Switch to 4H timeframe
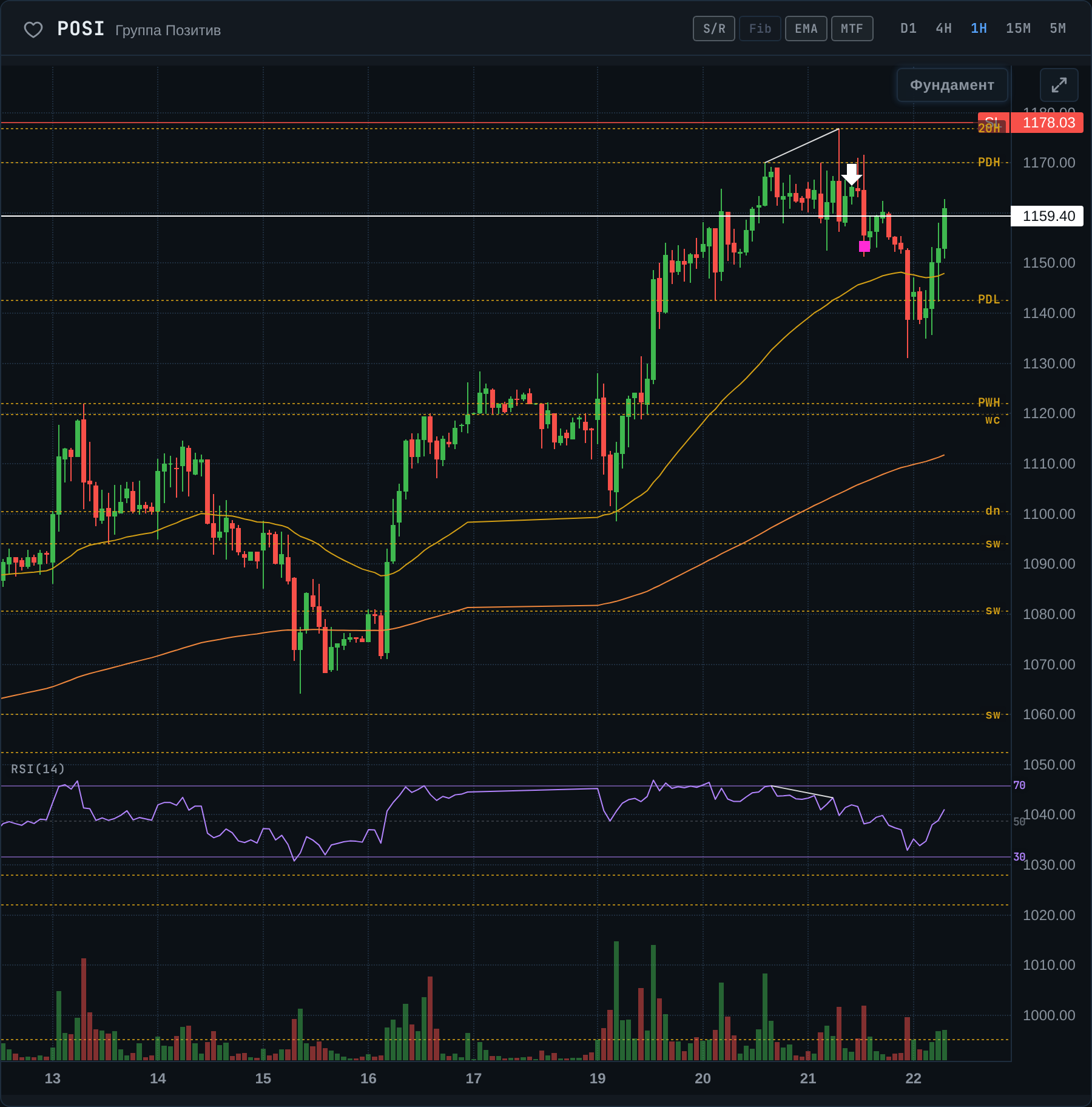This screenshot has height=1107, width=1092. pos(943,29)
